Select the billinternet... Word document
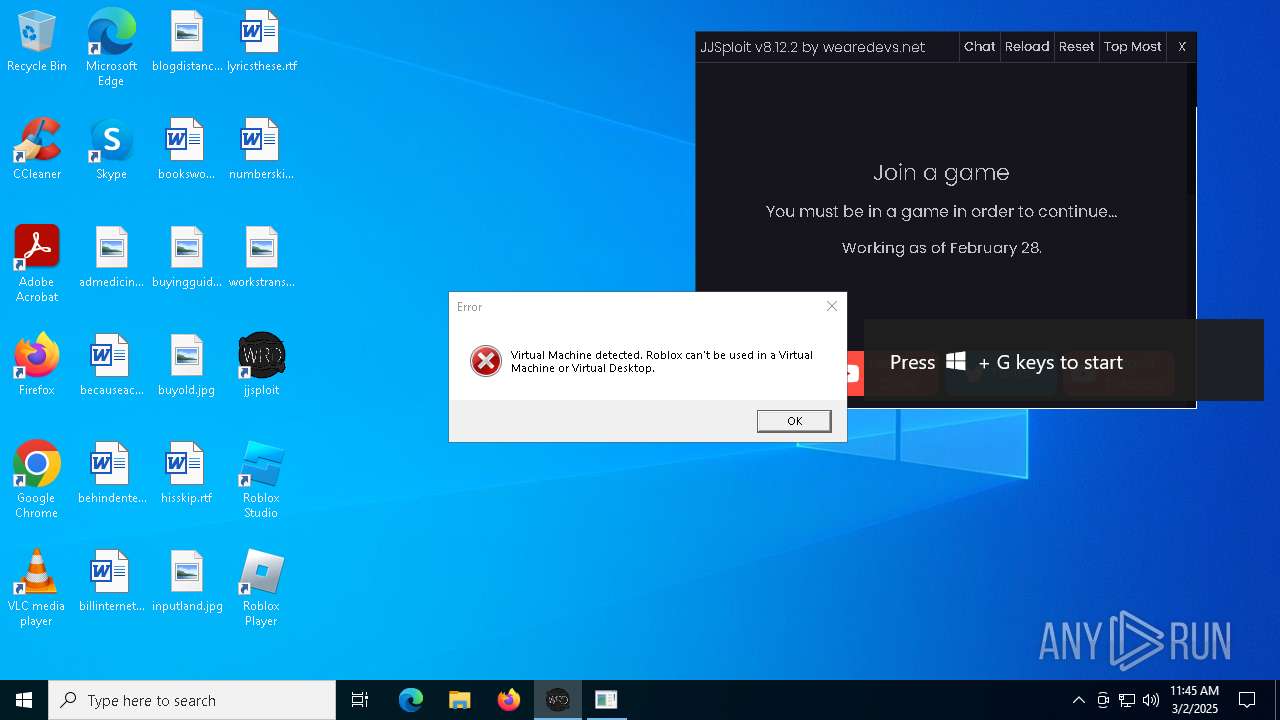 tap(111, 582)
